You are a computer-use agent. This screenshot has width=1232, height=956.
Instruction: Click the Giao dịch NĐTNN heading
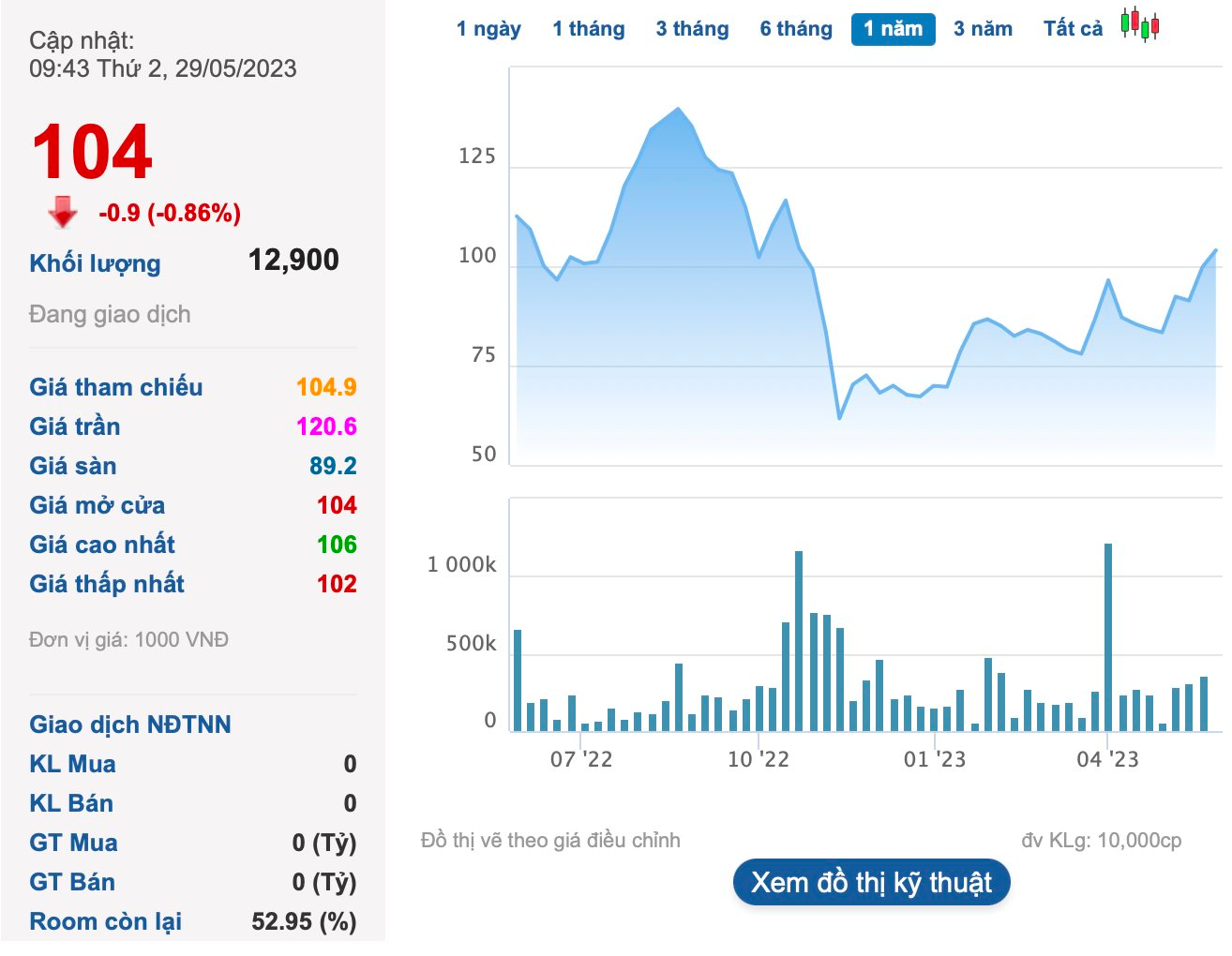pyautogui.click(x=129, y=724)
